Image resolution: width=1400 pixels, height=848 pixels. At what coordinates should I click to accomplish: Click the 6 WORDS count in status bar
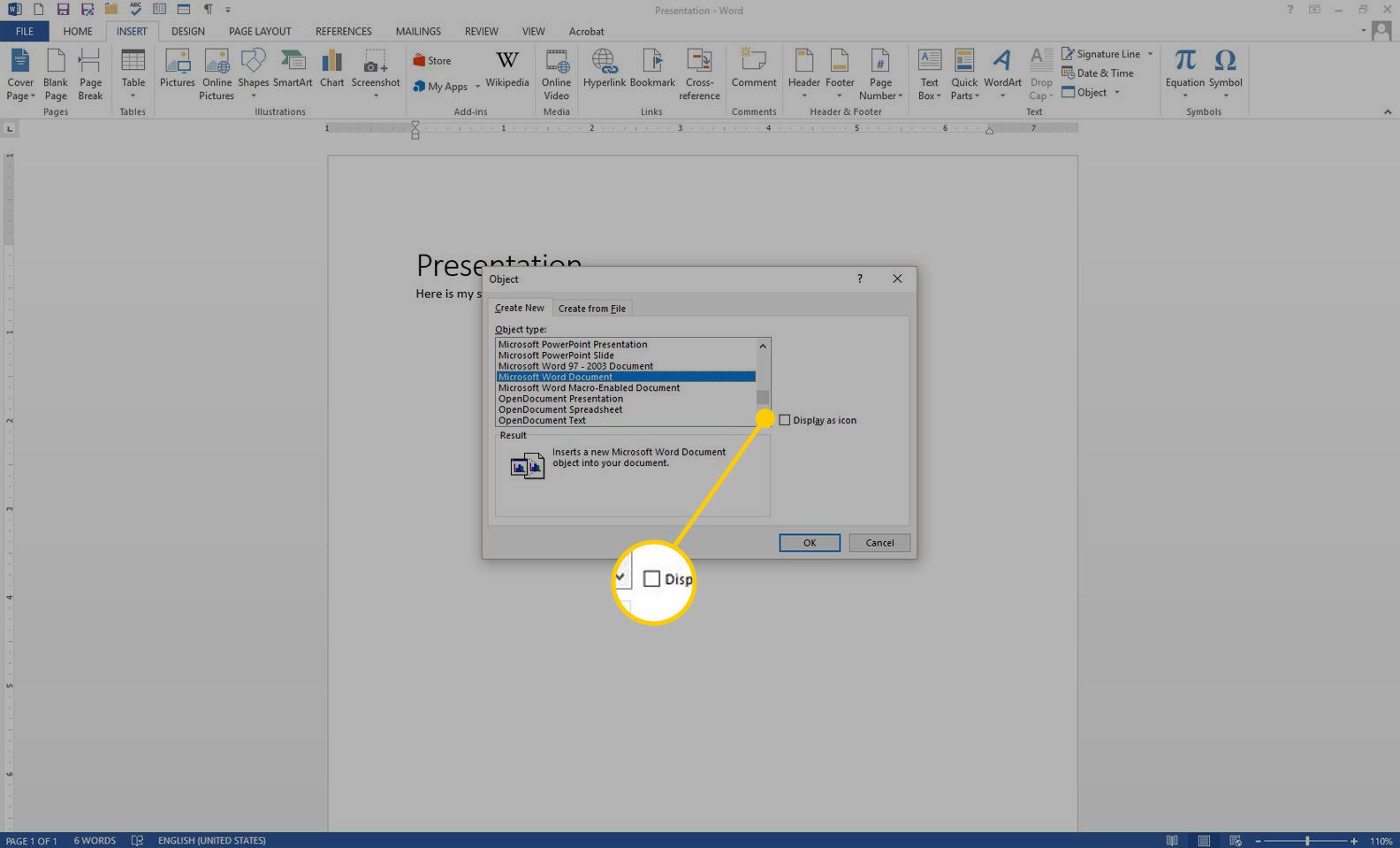point(95,841)
